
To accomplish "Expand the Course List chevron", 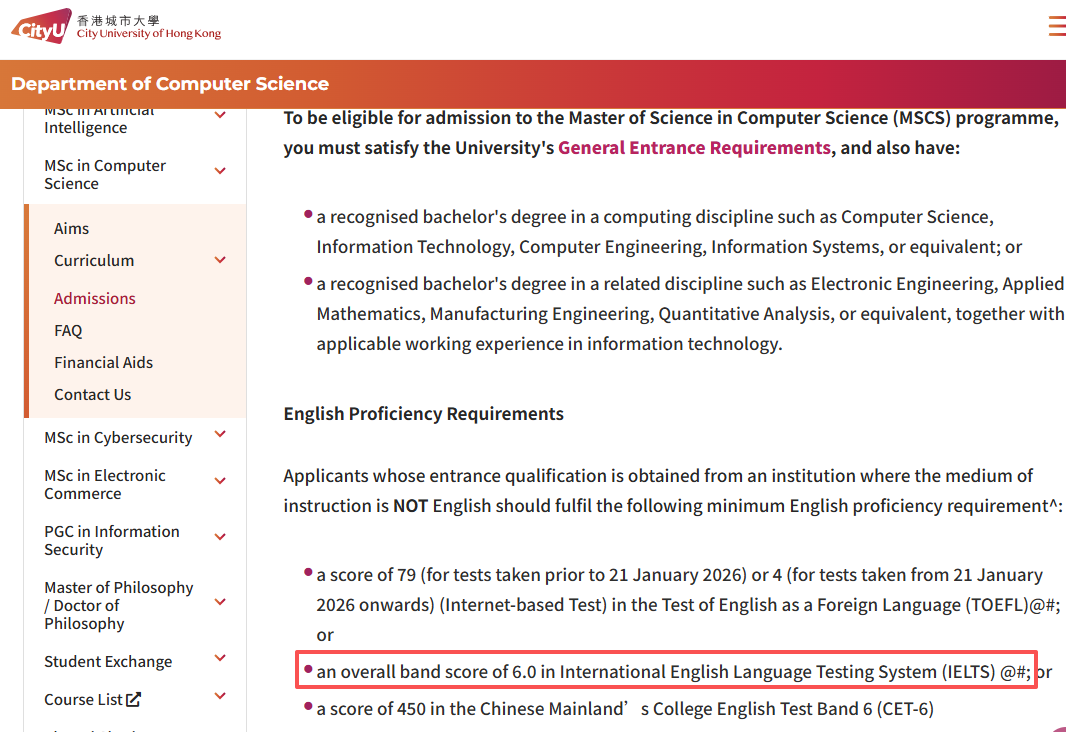I will point(220,695).
